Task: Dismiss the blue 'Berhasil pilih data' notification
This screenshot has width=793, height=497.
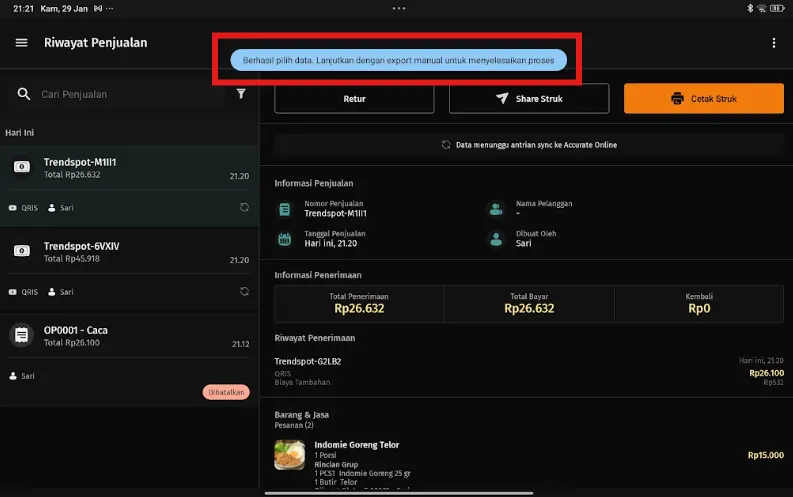Action: click(399, 60)
